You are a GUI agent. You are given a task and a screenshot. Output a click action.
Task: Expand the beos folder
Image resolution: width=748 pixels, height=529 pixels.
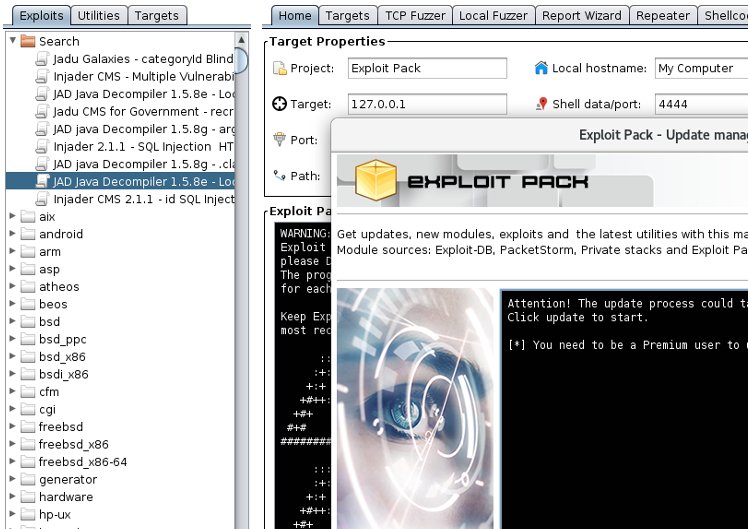point(13,304)
